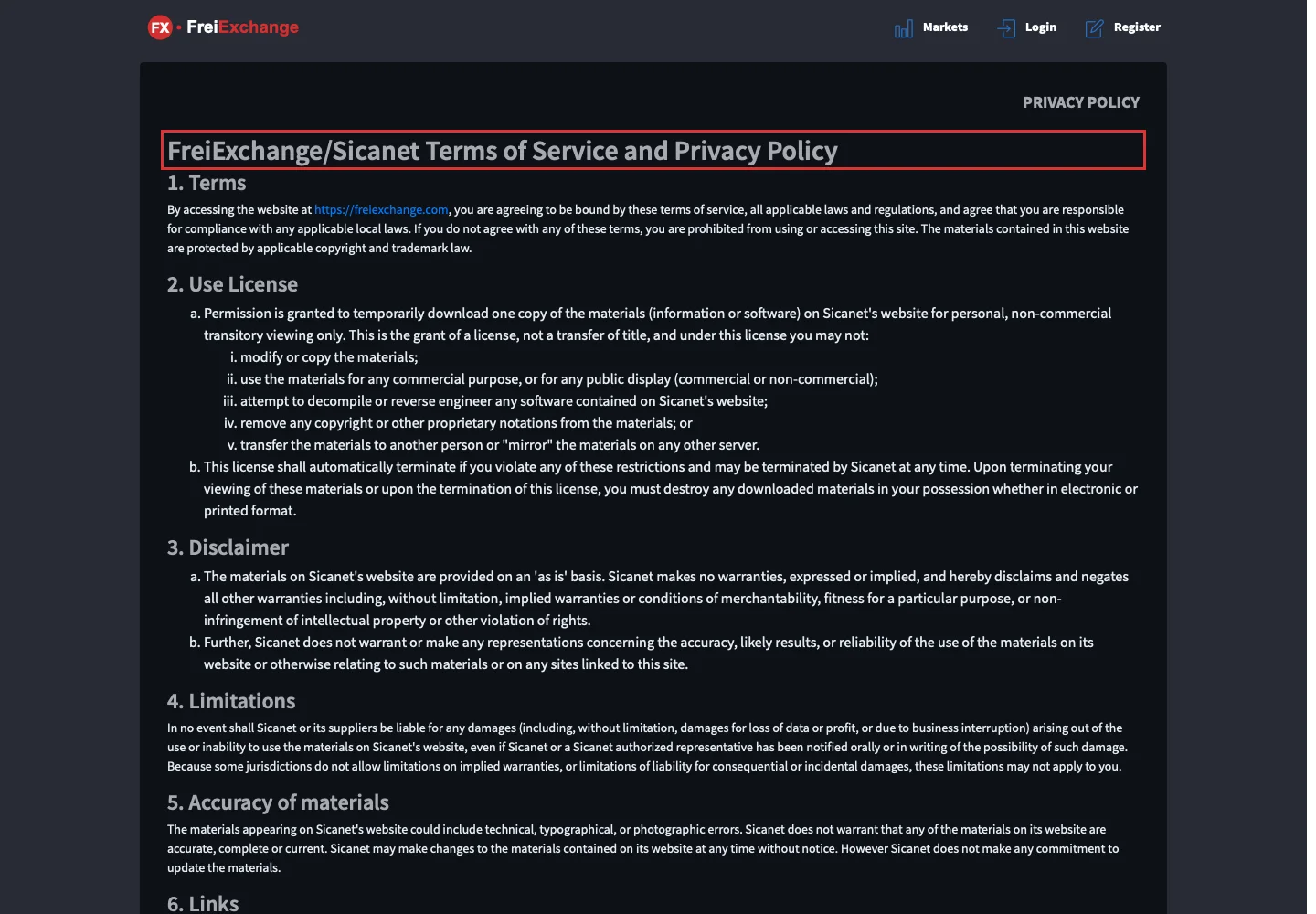This screenshot has width=1316, height=914.
Task: Click the 'Further, Sicanet does not warrant' paragraph
Action: [648, 654]
